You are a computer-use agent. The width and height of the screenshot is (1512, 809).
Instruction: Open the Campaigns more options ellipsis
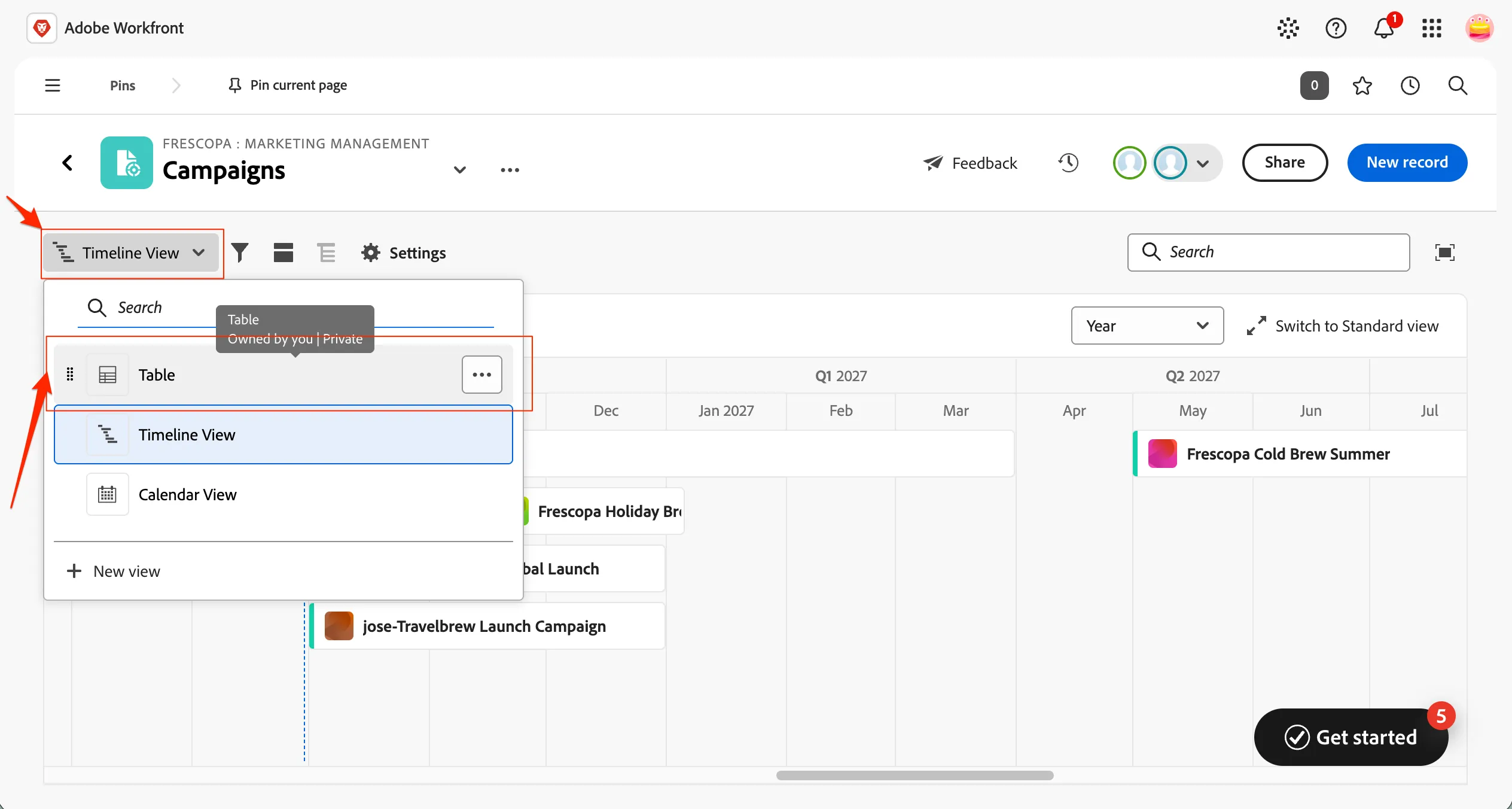pyautogui.click(x=510, y=170)
